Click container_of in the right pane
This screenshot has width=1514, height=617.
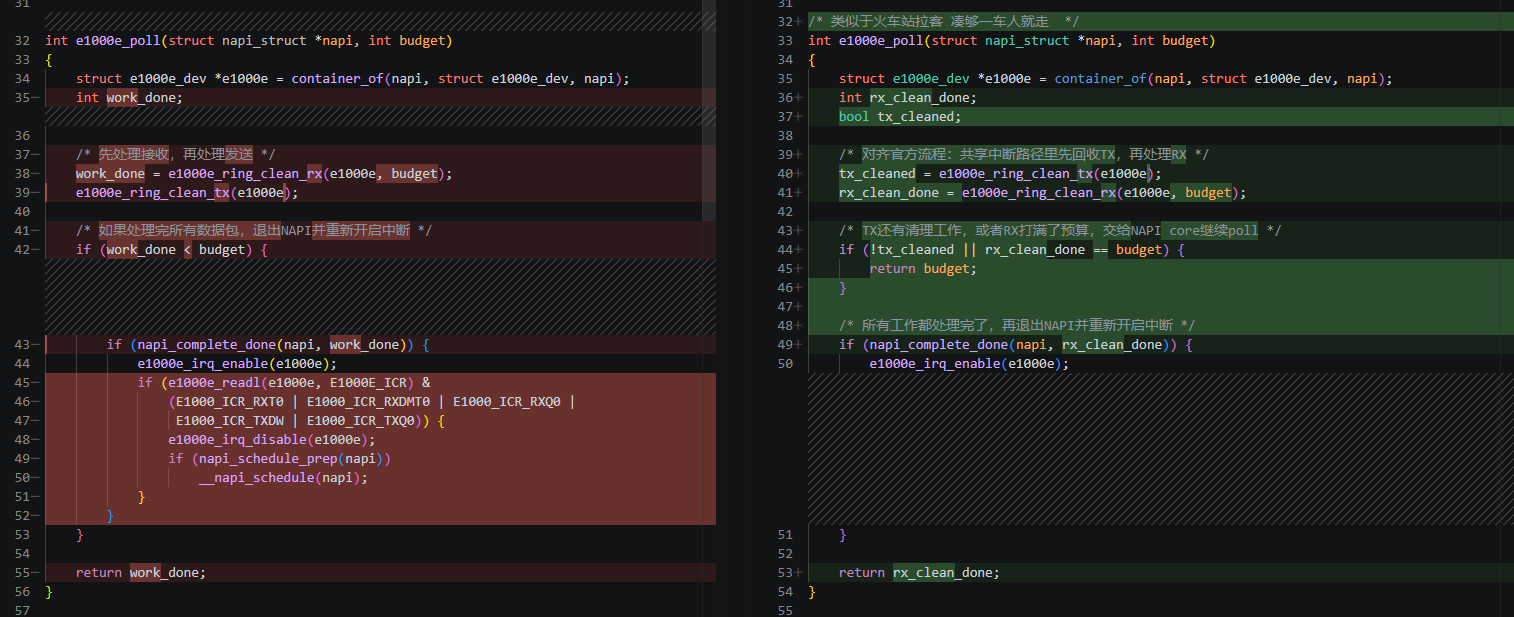click(1100, 78)
